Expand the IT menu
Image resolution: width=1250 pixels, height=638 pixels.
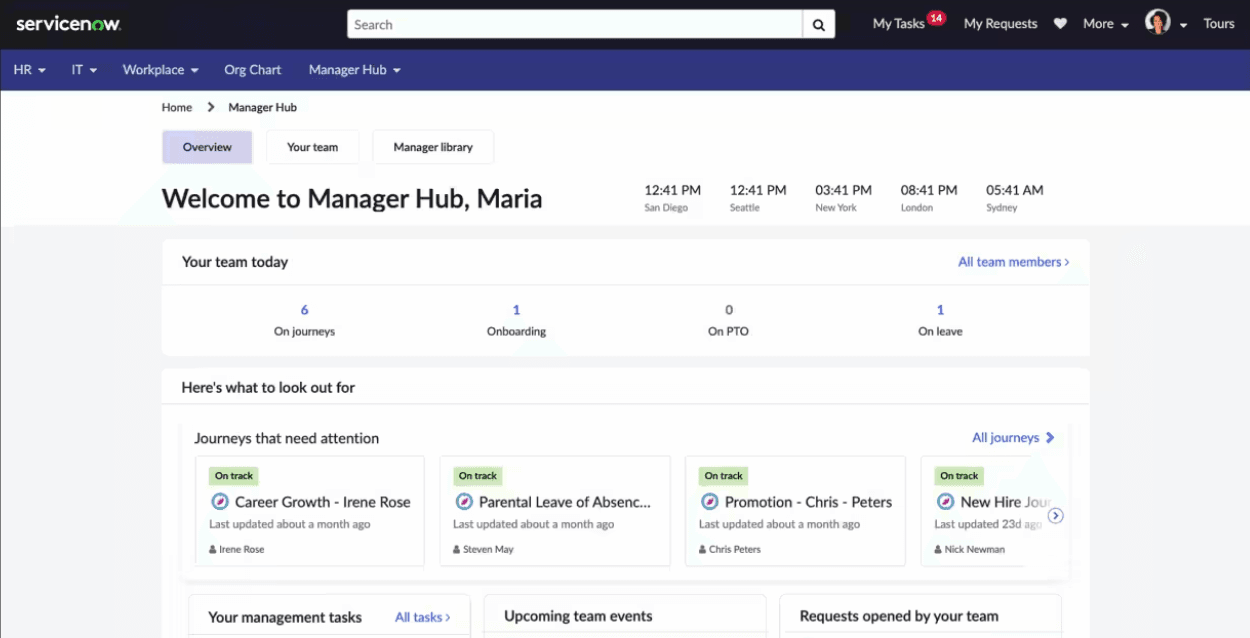click(84, 70)
